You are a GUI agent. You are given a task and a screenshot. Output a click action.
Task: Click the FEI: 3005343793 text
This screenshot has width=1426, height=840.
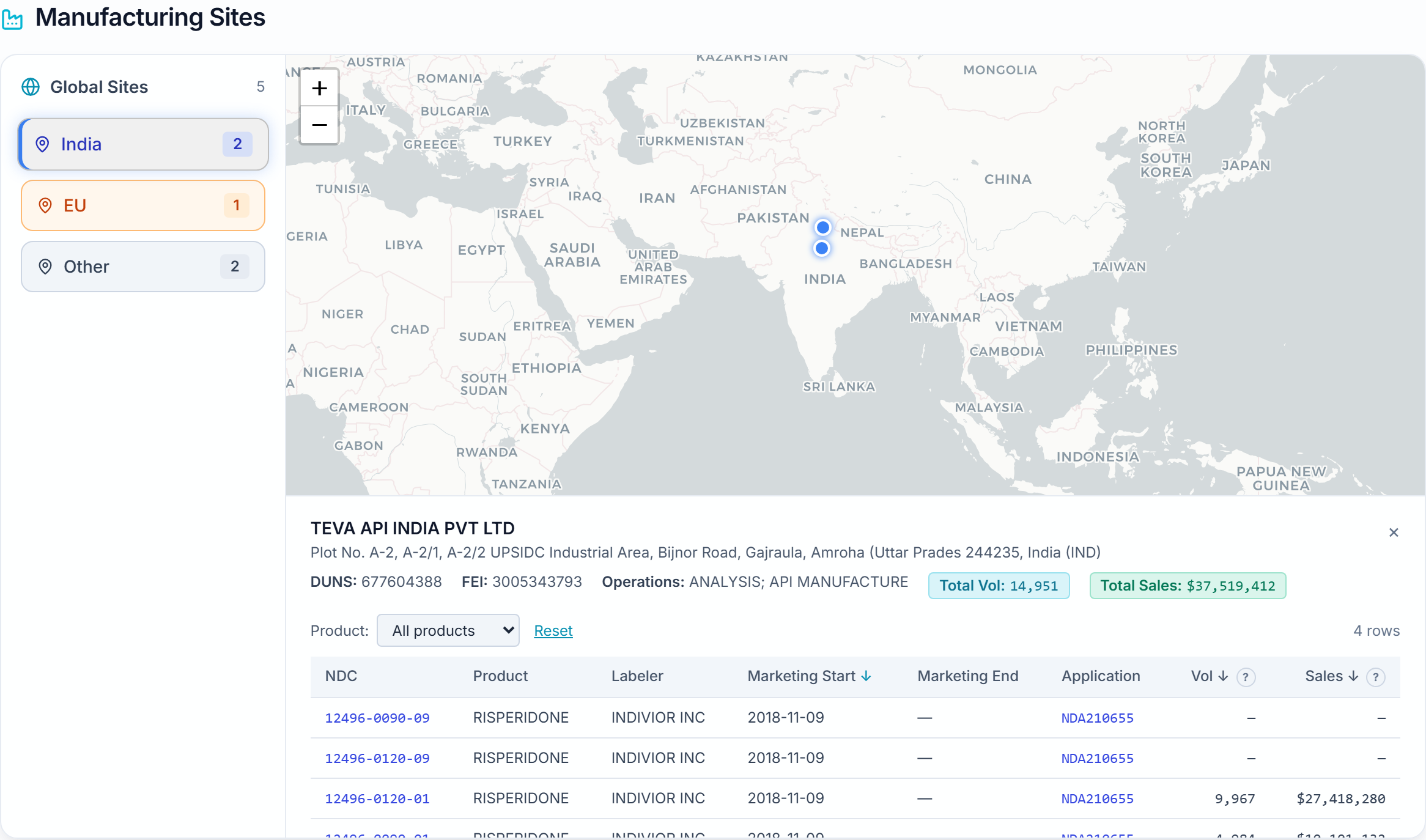click(x=522, y=582)
